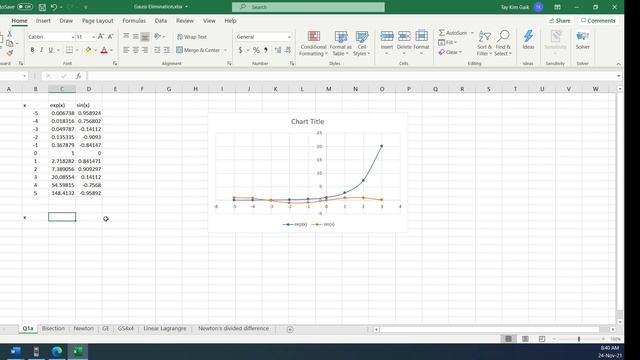Click the AutoSum button
This screenshot has height=360, width=640.
coord(453,33)
